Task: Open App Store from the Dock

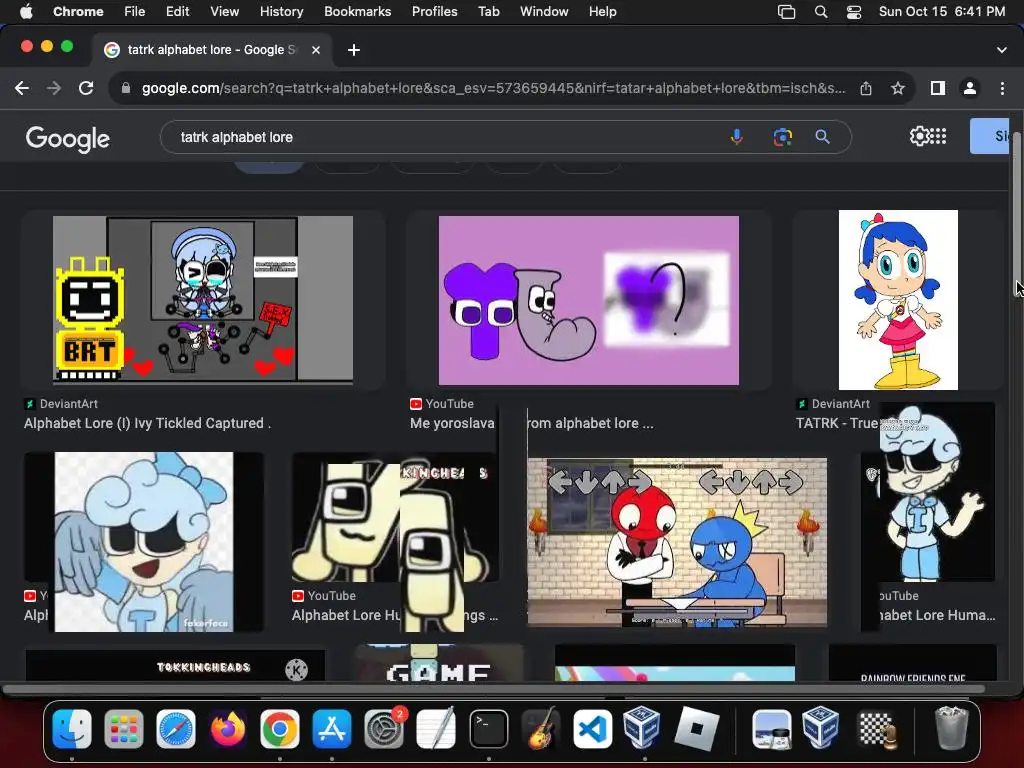Action: pyautogui.click(x=332, y=729)
